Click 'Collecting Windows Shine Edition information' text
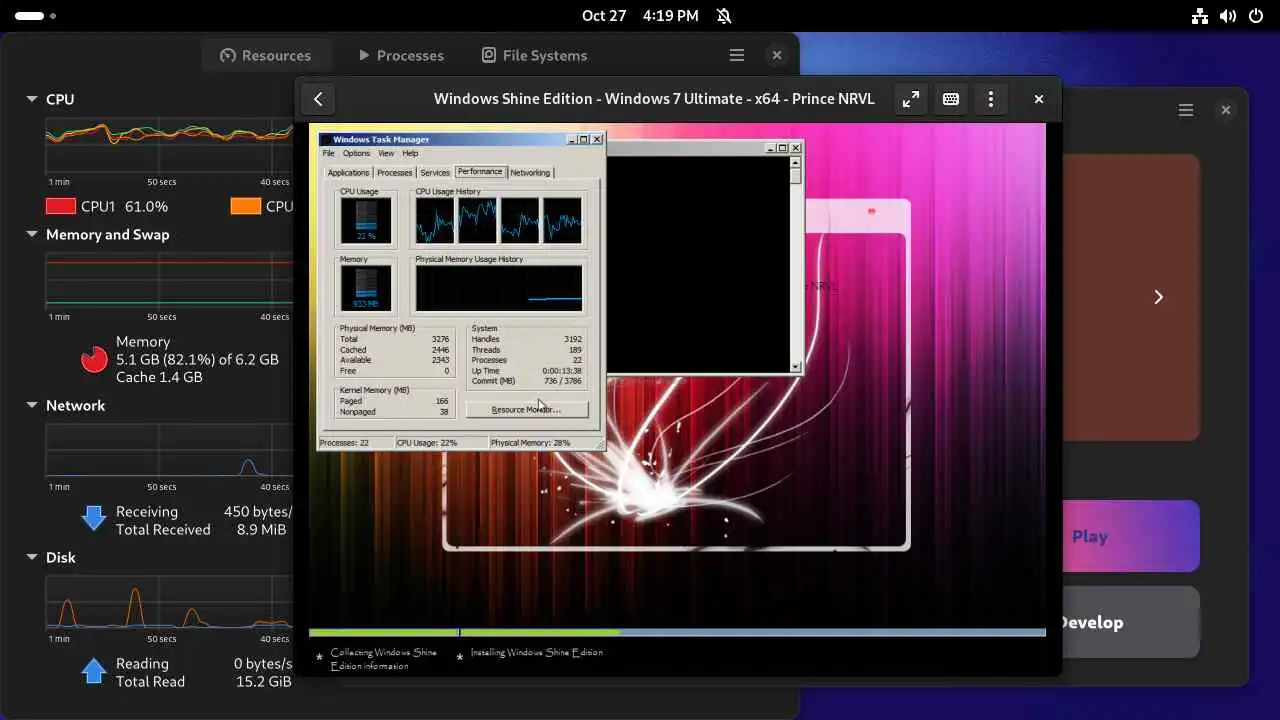Screen dimensions: 1280x720 384,659
